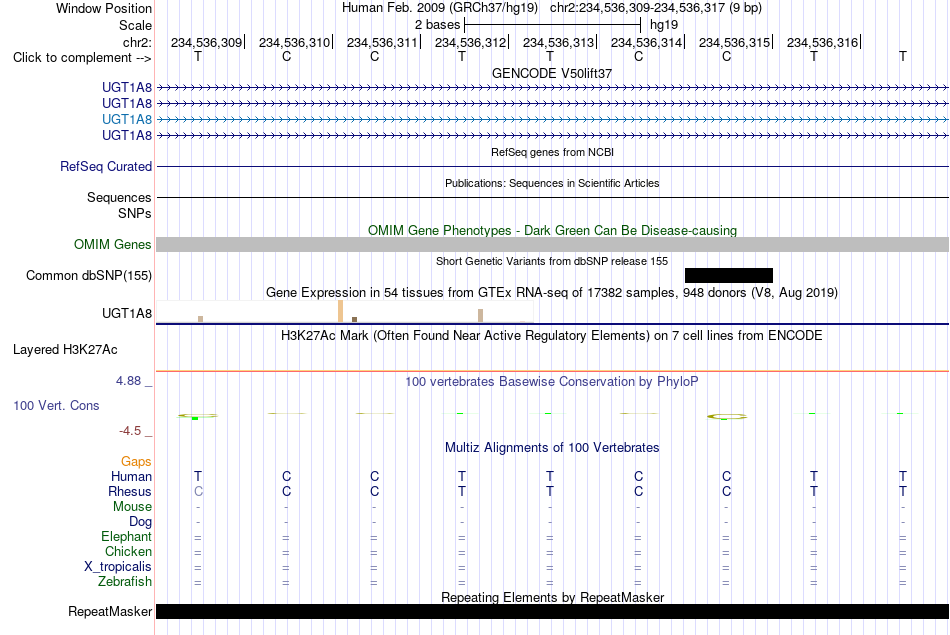This screenshot has height=635, width=950.
Task: Open the 100 Vert. Cons label
Action: (x=56, y=405)
